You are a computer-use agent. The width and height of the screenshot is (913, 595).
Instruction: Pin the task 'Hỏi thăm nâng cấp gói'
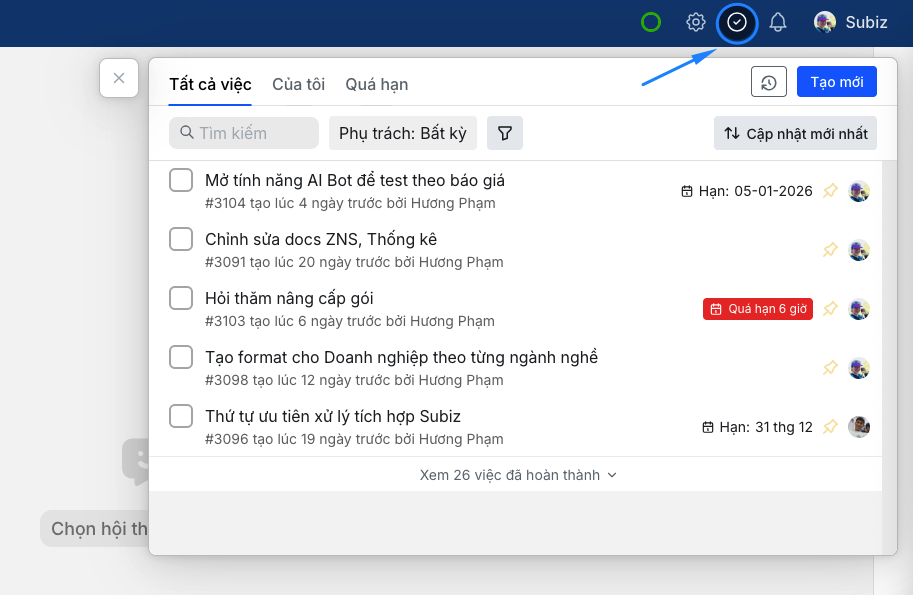pyautogui.click(x=830, y=309)
